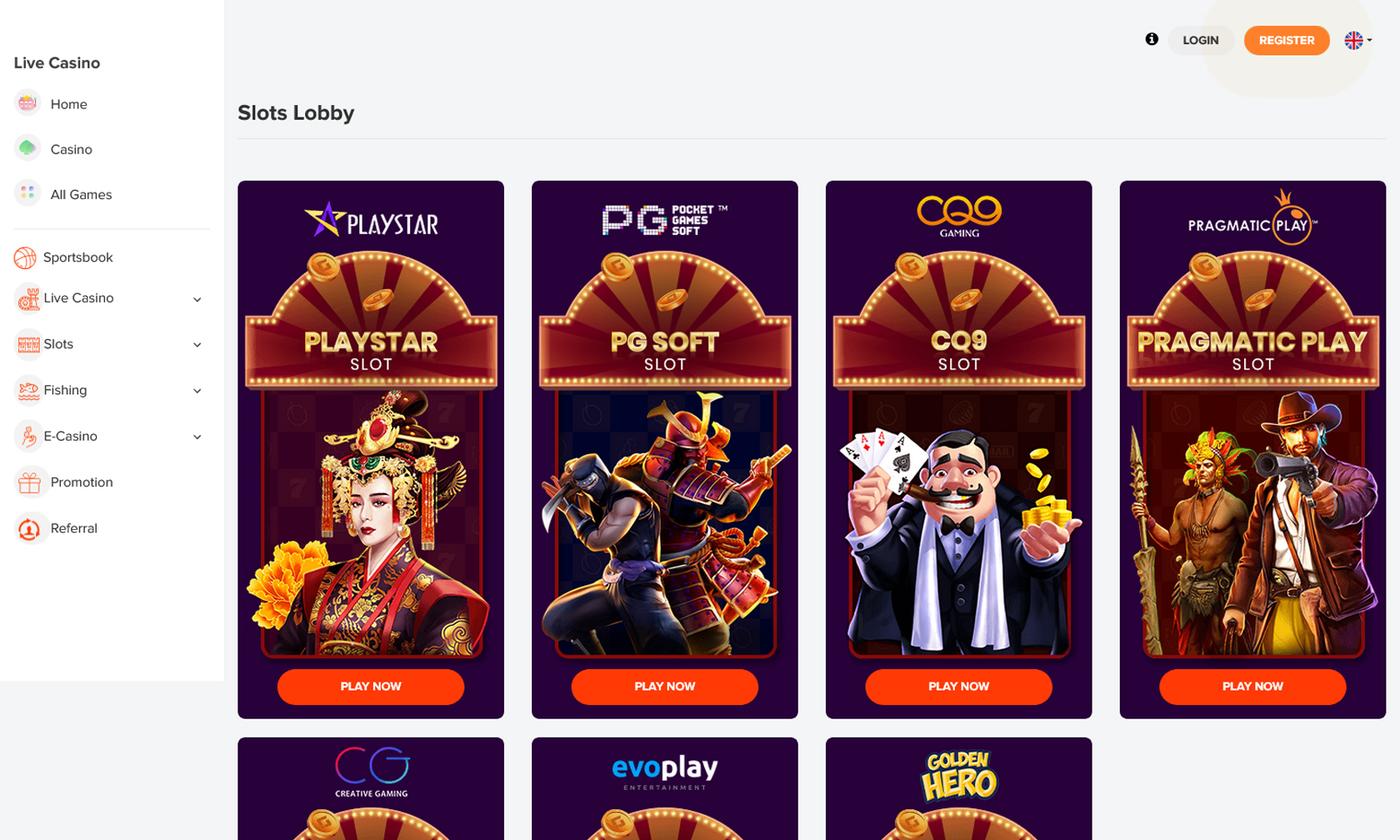Image resolution: width=1400 pixels, height=840 pixels.
Task: Click the orange REGISTER button
Action: pyautogui.click(x=1287, y=40)
